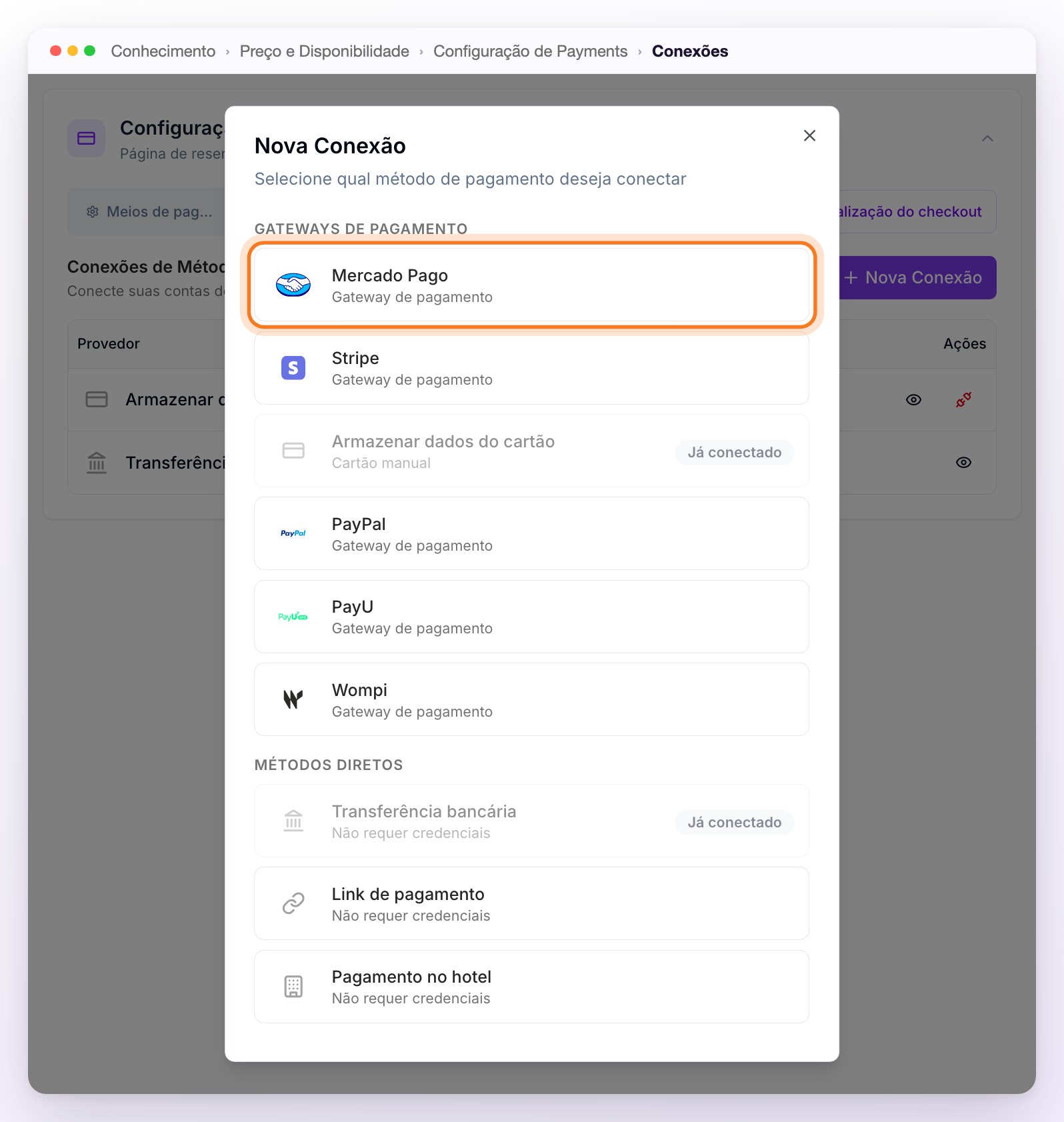Click the Conexões breadcrumb
Viewport: 1064px width, 1122px height.
[690, 51]
